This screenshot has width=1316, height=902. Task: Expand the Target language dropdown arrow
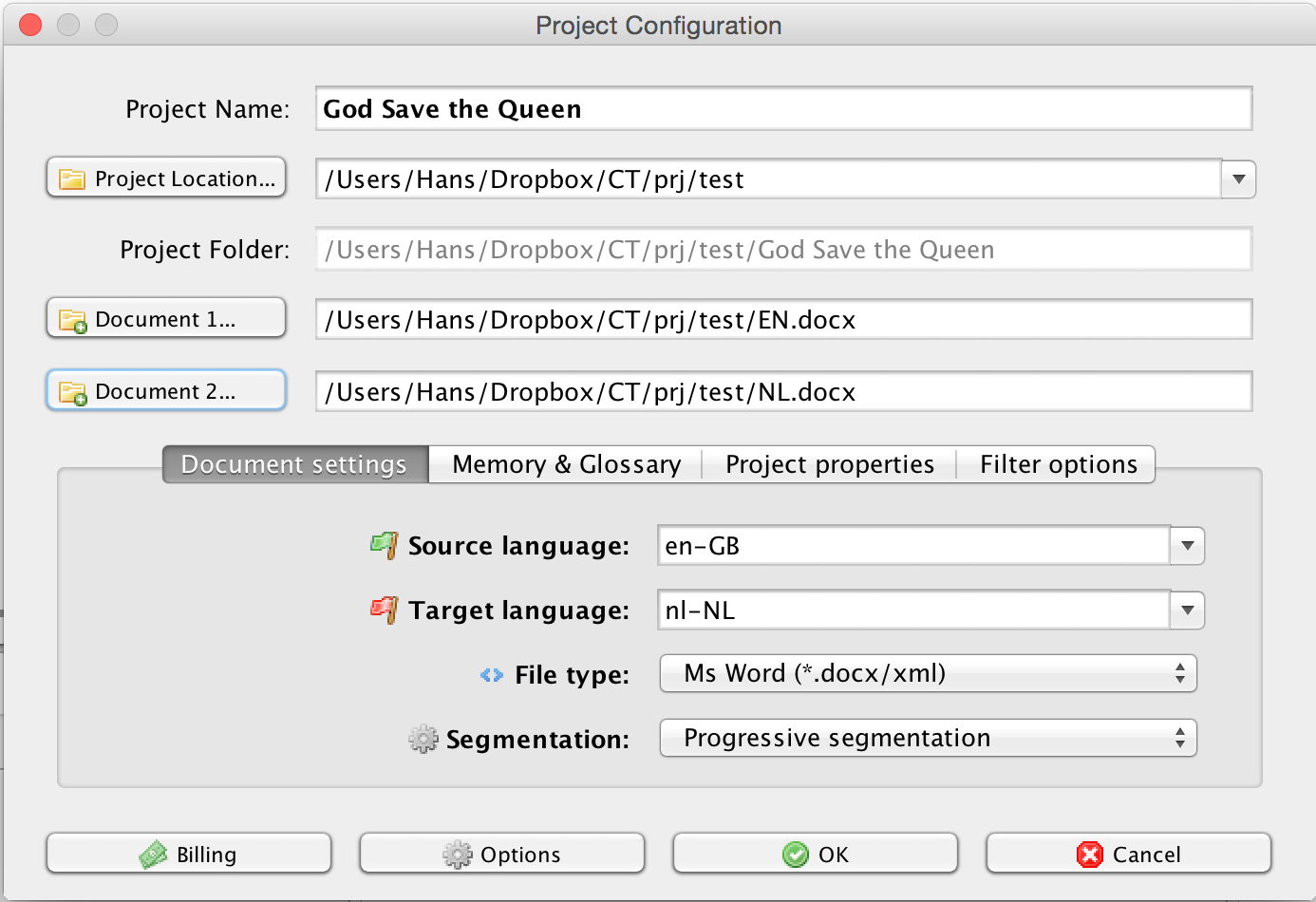pos(1187,611)
